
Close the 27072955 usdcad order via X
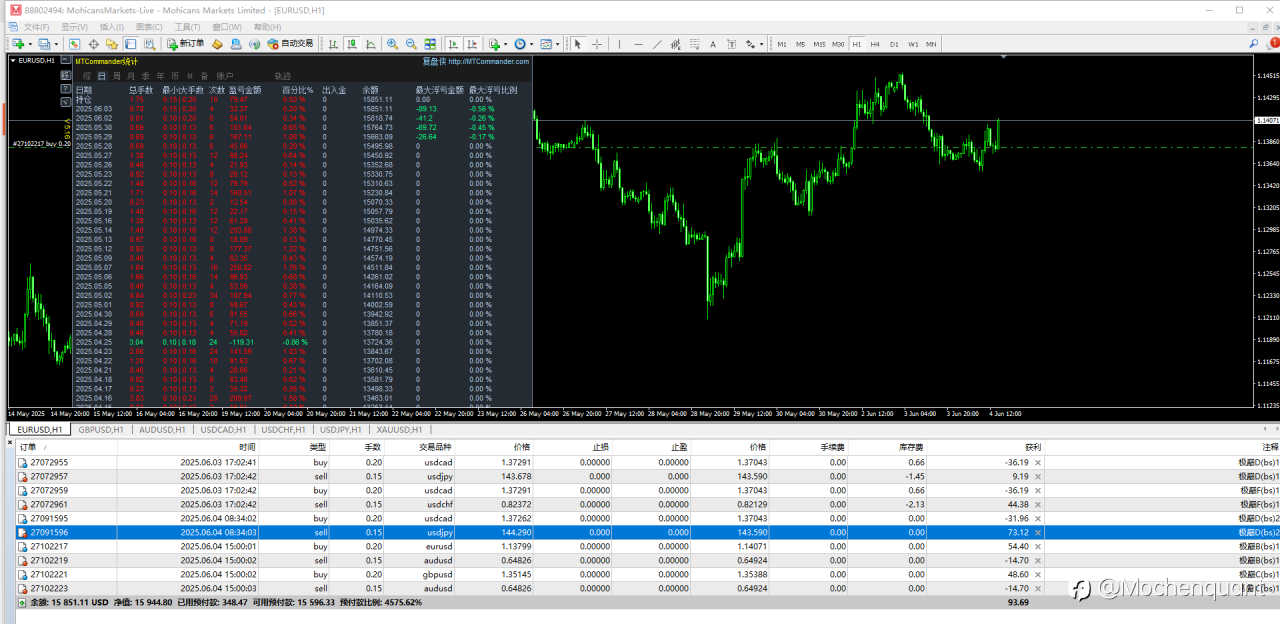pyautogui.click(x=1037, y=463)
